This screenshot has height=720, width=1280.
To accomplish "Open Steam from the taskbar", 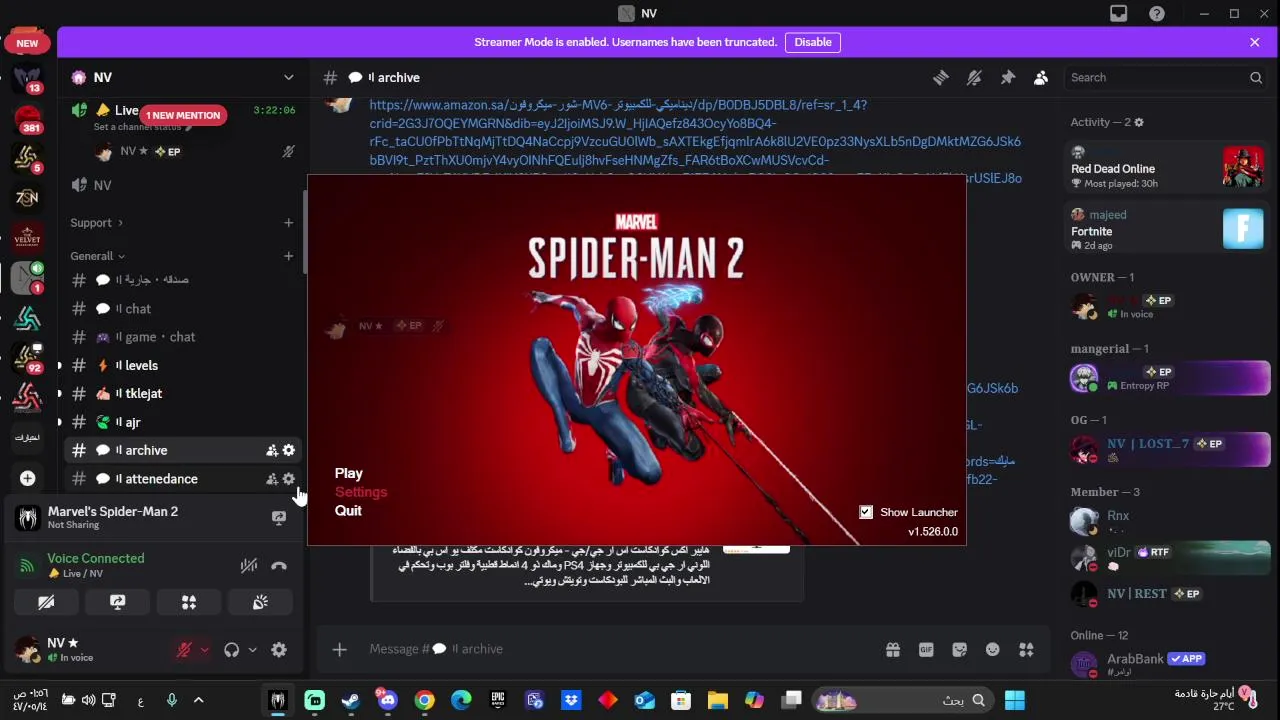I will tap(351, 700).
